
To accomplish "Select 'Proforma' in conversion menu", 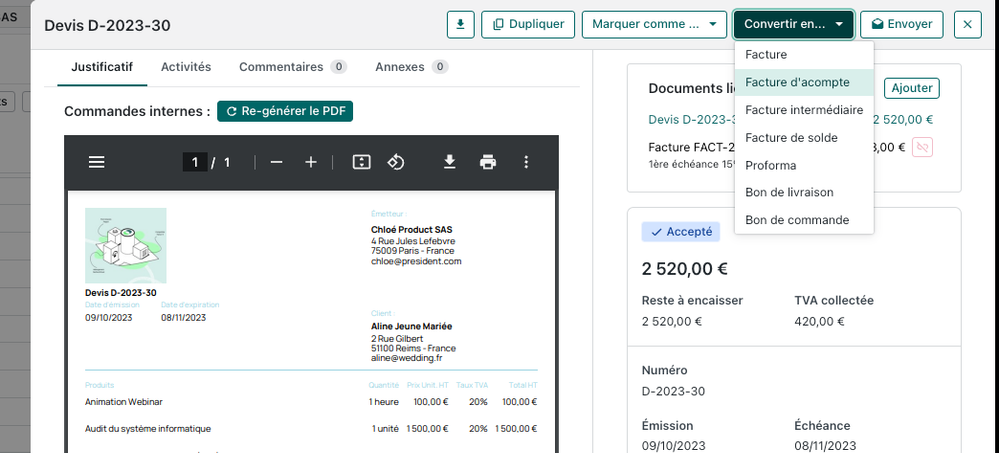I will [770, 165].
